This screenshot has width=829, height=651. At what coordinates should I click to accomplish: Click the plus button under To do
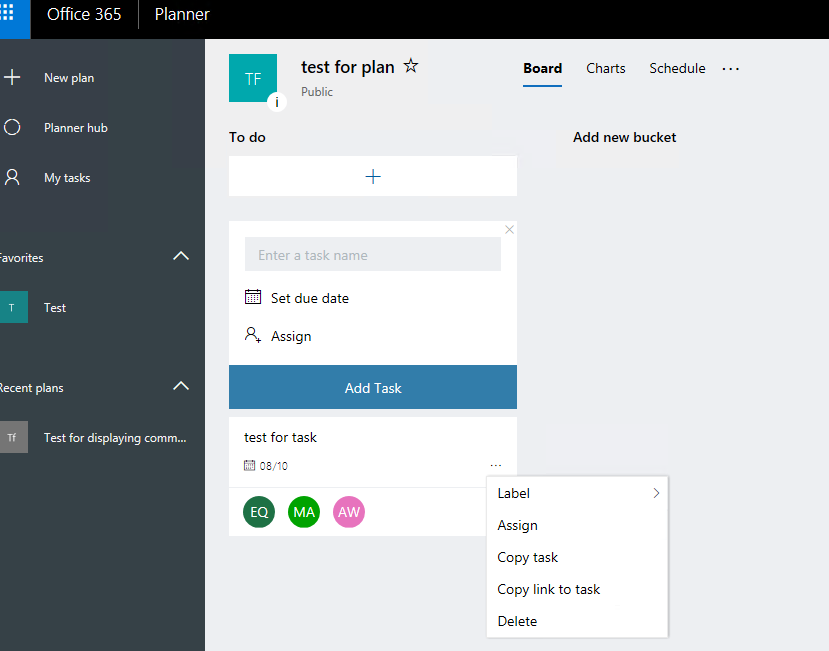[x=373, y=176]
